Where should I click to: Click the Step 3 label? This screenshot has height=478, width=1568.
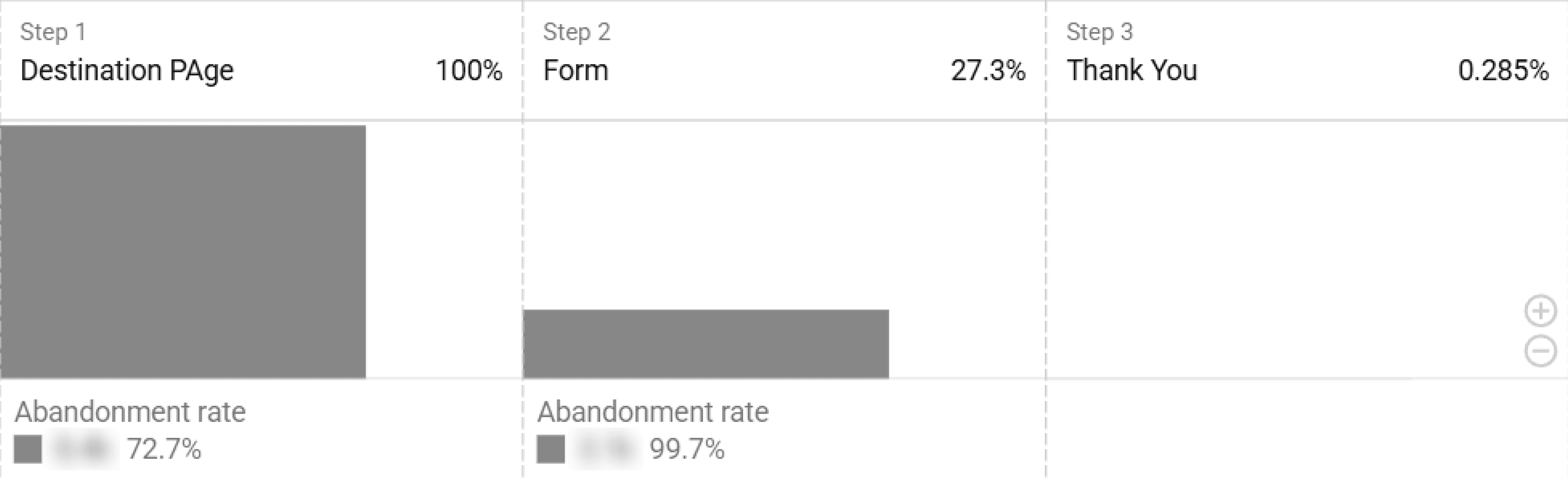pos(1099,32)
